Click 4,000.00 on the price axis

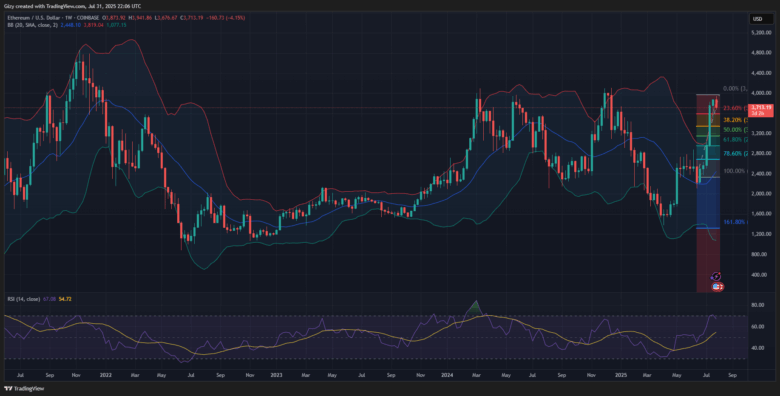point(761,93)
